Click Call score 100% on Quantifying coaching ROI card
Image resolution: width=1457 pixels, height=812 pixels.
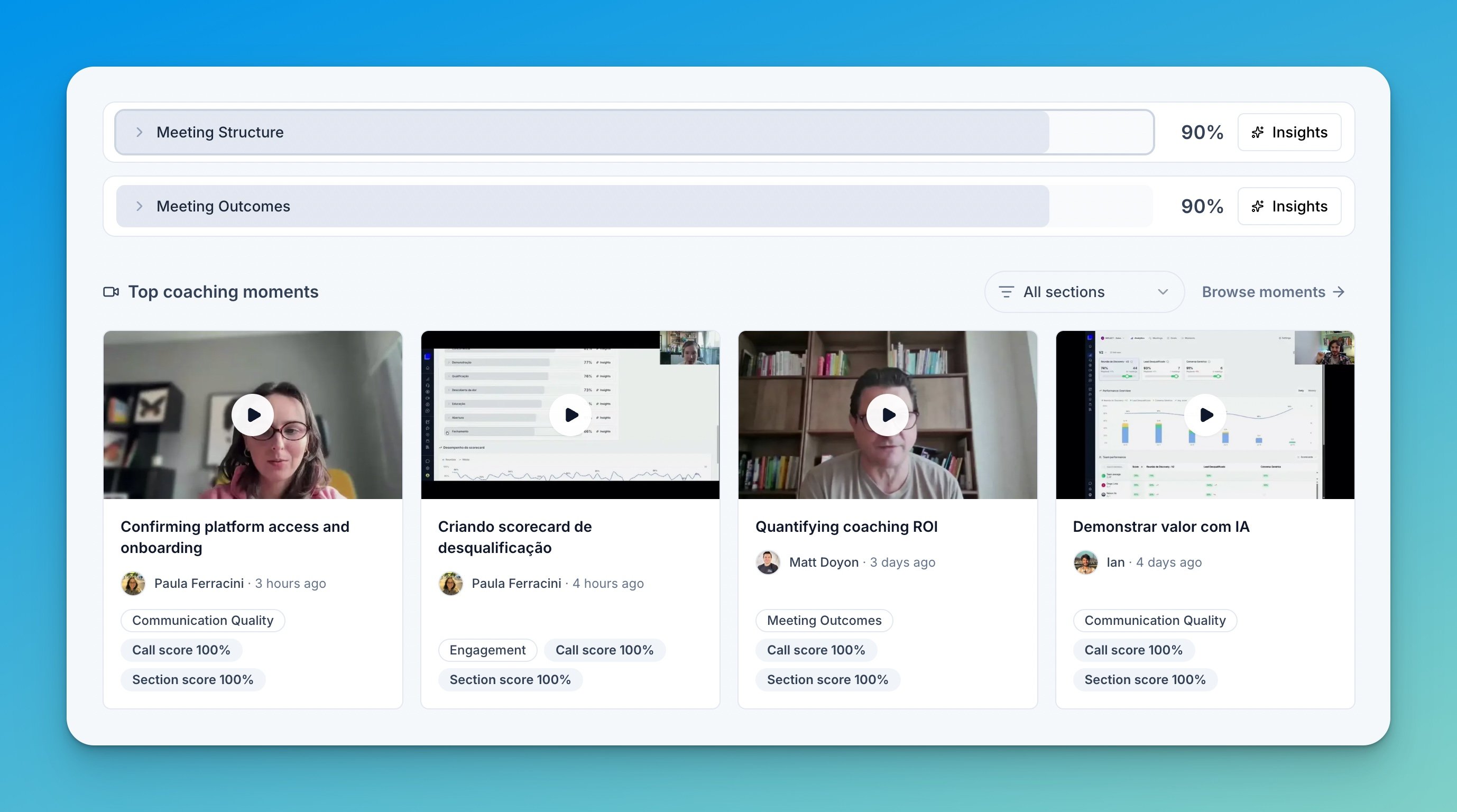[x=816, y=650]
